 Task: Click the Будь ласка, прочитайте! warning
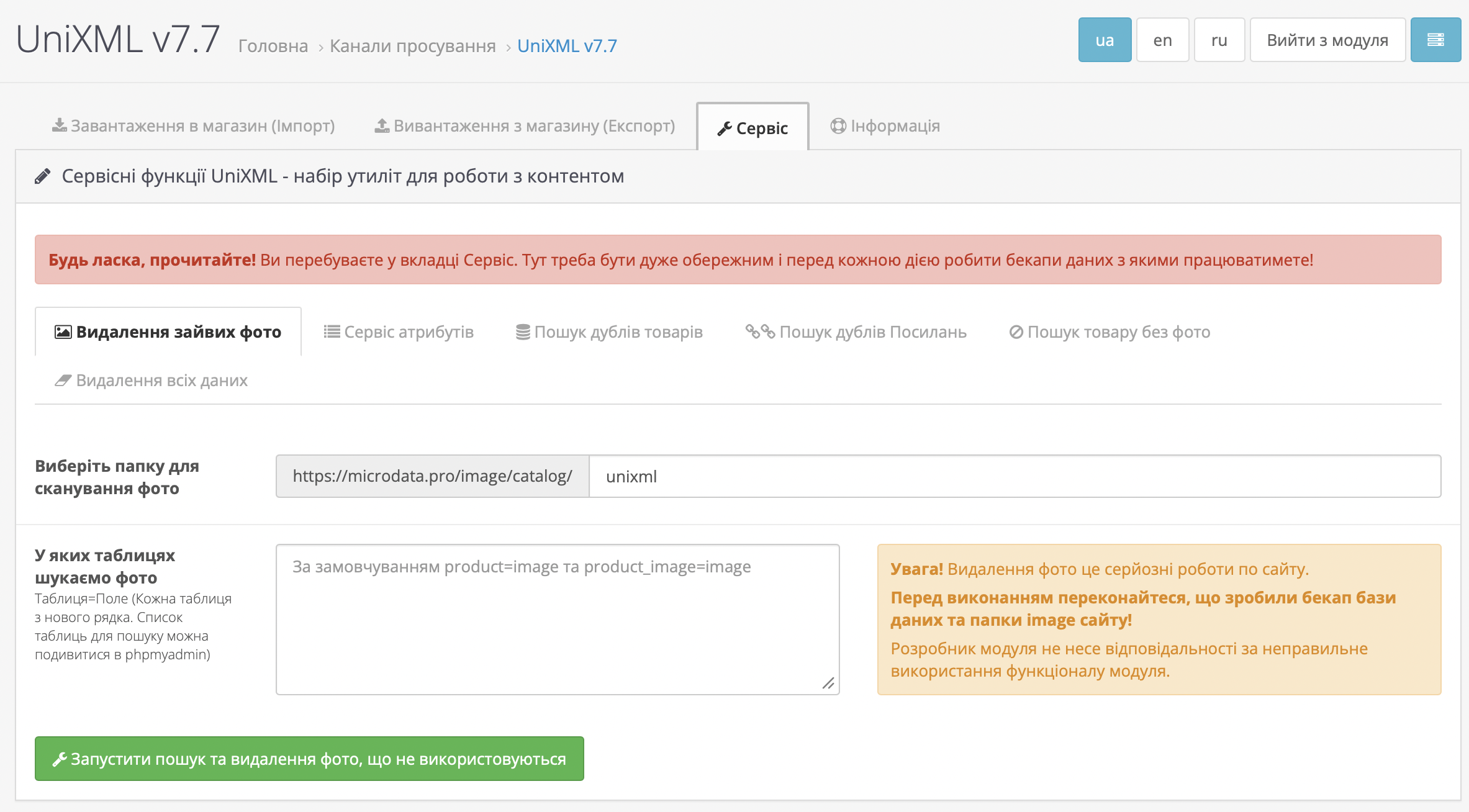pos(738,259)
